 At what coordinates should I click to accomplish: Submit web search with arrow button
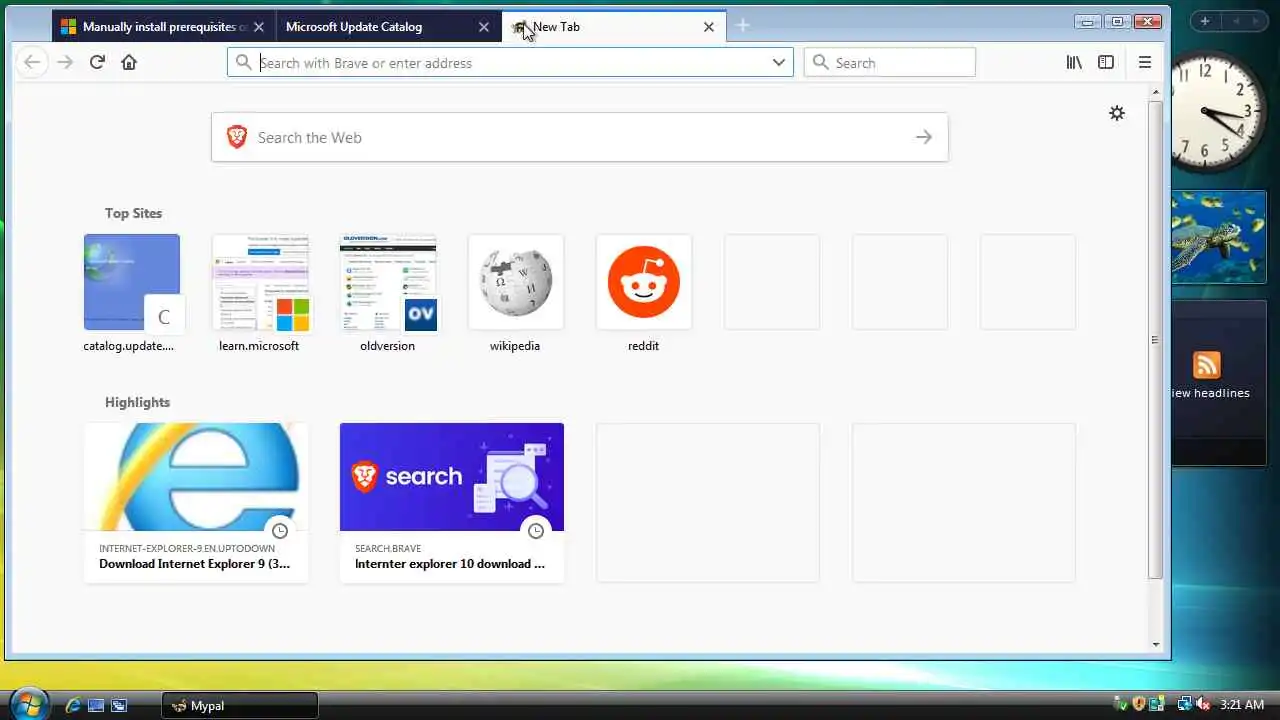click(924, 137)
